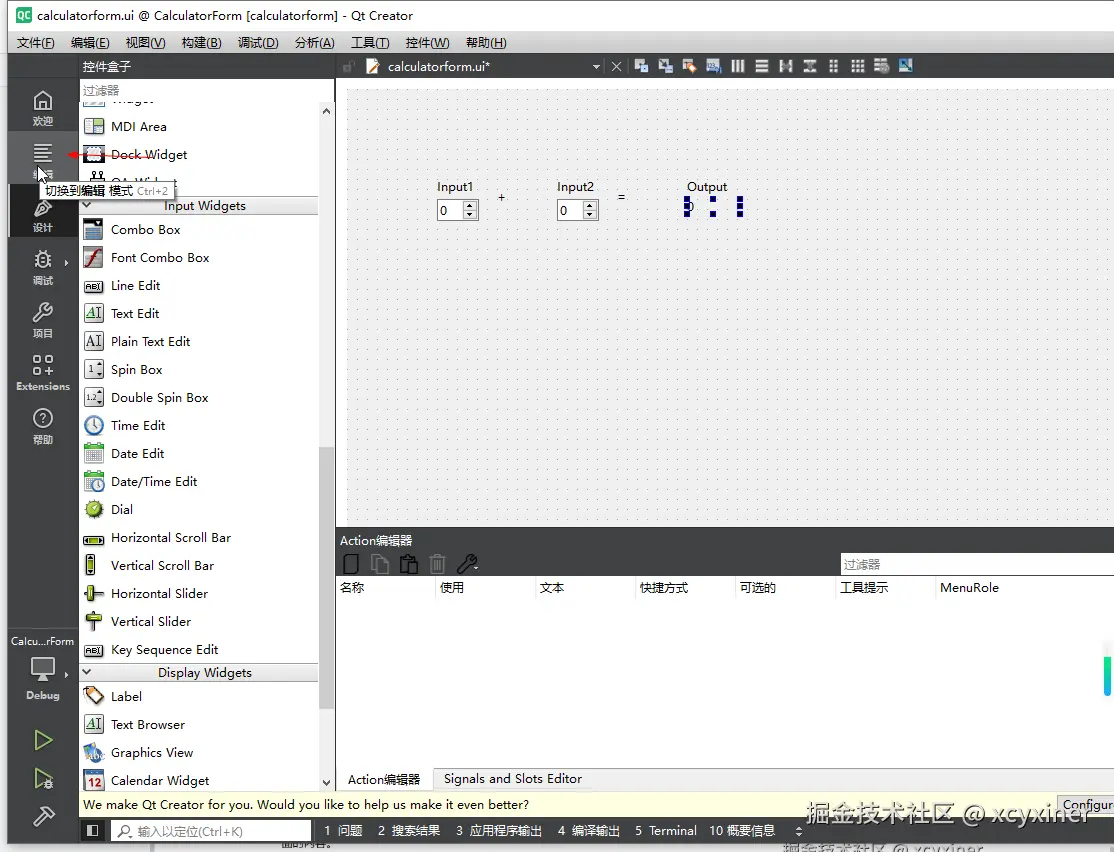Select Double Spin Box widget item

click(x=199, y=398)
